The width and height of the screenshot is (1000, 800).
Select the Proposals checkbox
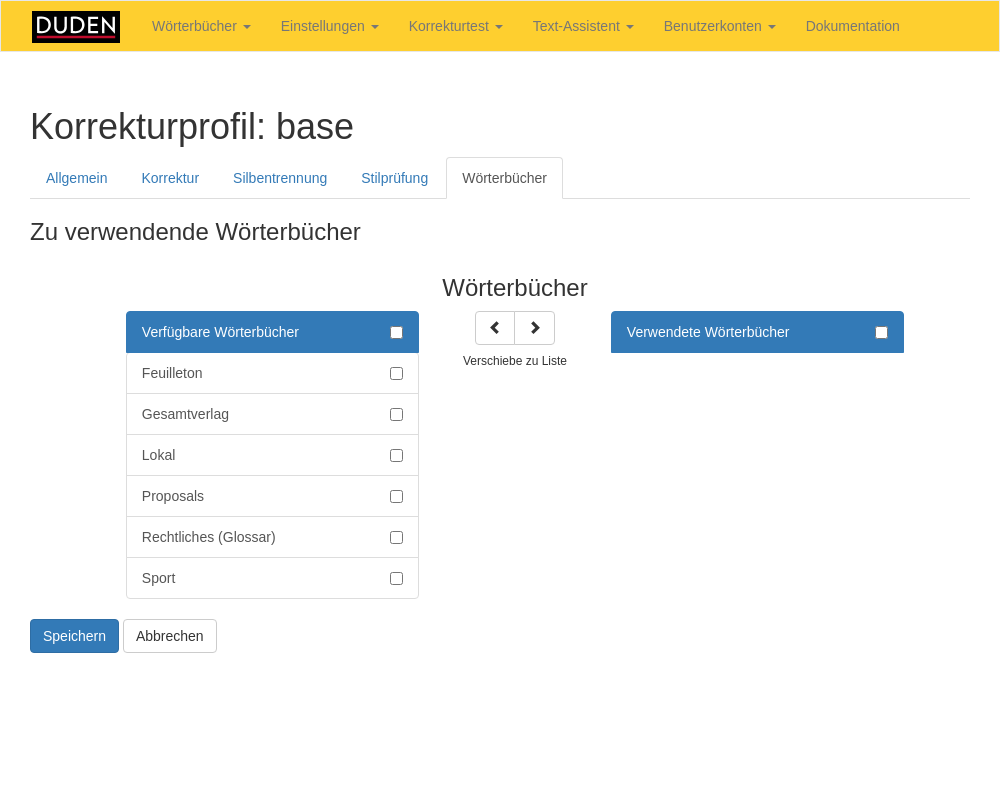tap(396, 496)
